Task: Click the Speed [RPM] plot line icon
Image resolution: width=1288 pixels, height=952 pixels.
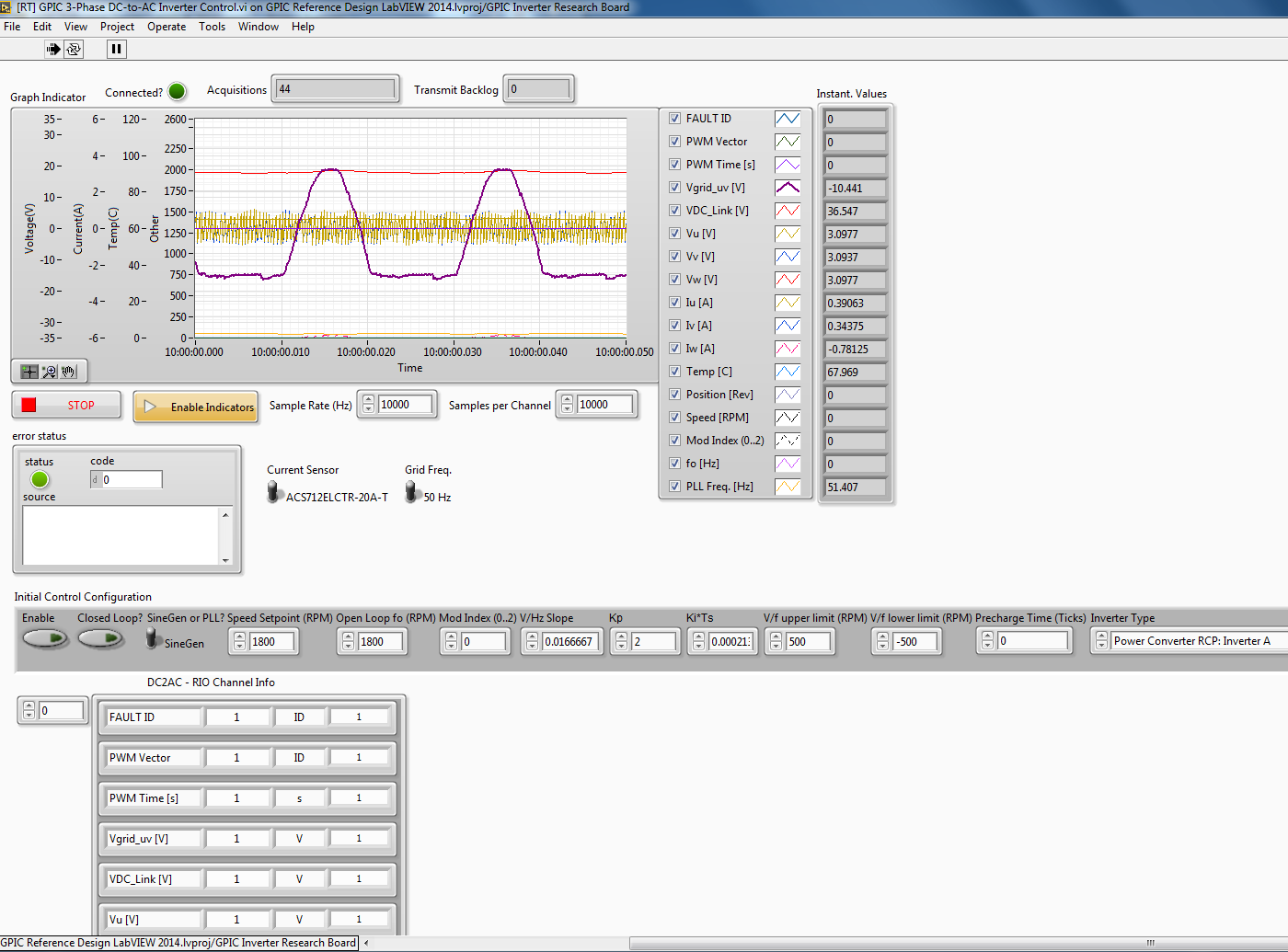Action: coord(788,418)
